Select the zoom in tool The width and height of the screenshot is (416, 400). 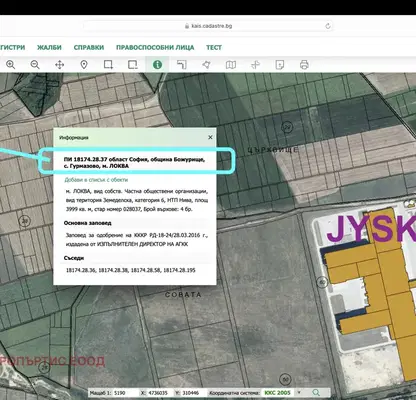(x=10, y=65)
